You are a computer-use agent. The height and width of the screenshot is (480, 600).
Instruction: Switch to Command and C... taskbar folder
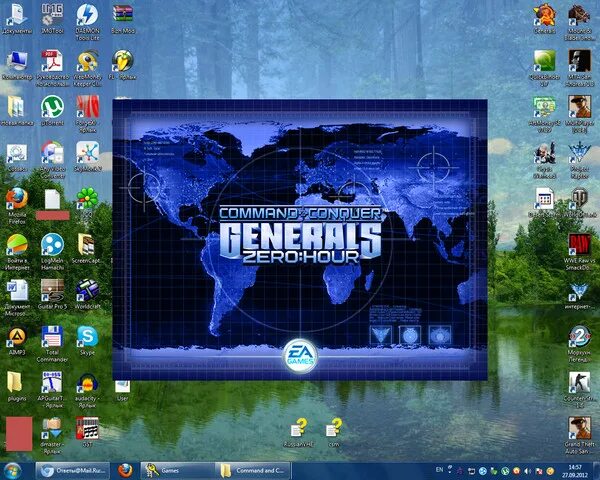pyautogui.click(x=253, y=470)
